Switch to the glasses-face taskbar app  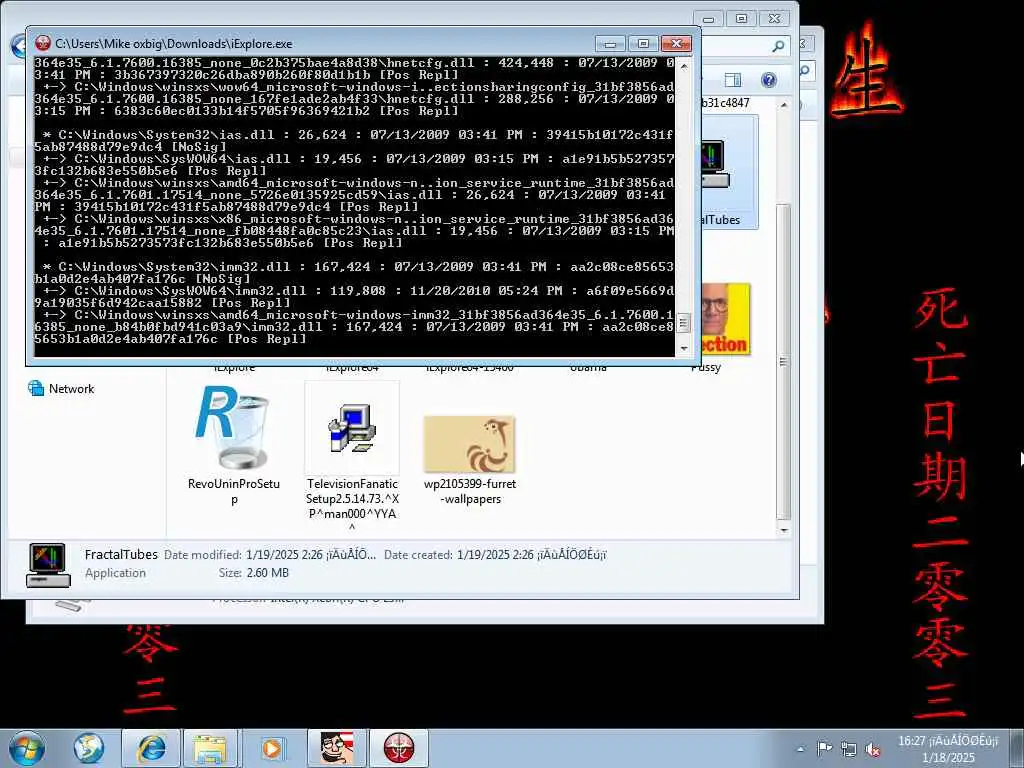[x=337, y=748]
